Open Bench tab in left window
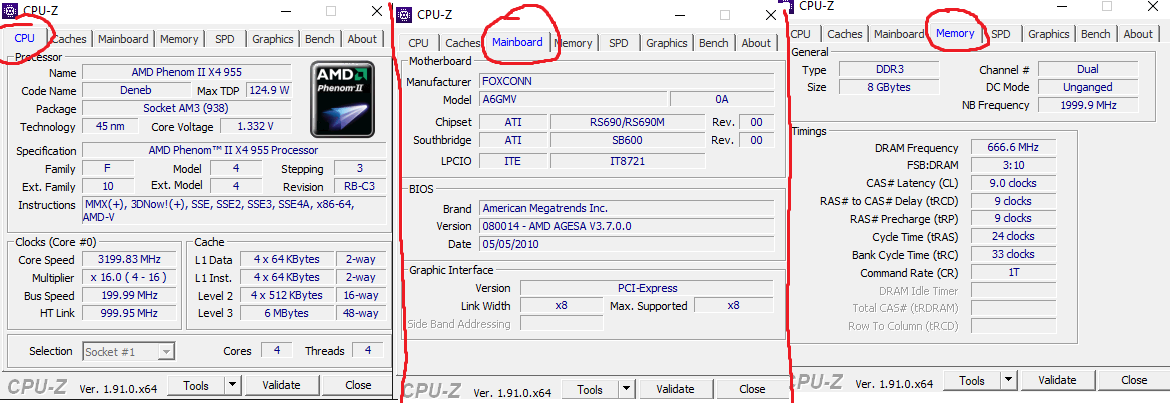 click(320, 39)
